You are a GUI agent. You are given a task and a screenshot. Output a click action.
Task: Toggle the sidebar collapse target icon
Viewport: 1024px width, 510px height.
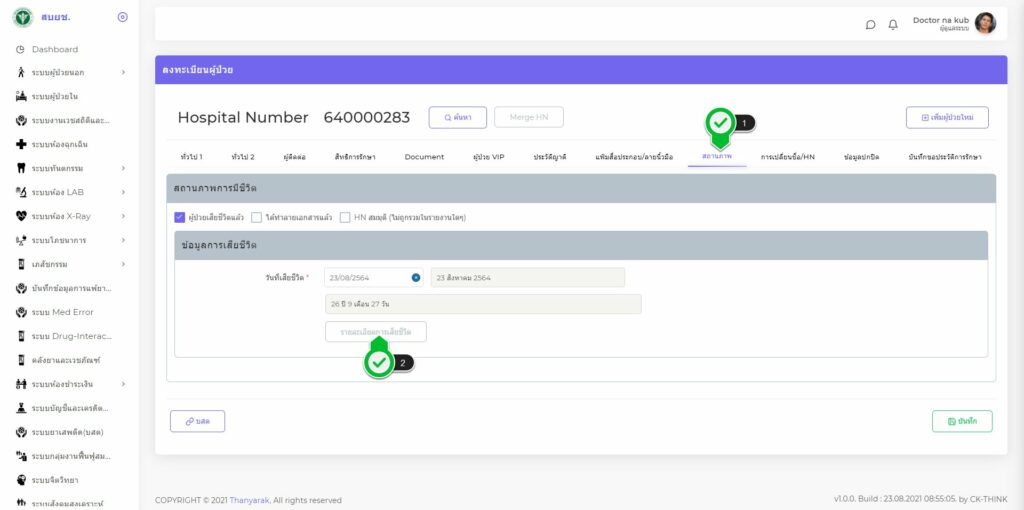(122, 17)
